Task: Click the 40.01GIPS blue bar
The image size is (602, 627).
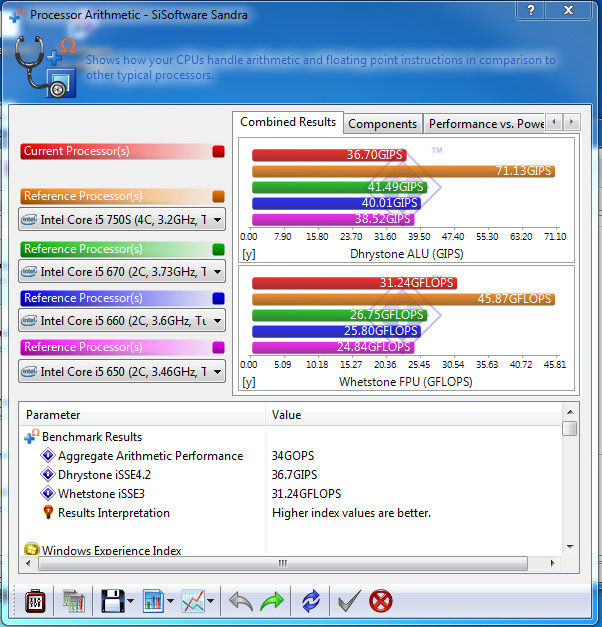Action: pyautogui.click(x=336, y=203)
